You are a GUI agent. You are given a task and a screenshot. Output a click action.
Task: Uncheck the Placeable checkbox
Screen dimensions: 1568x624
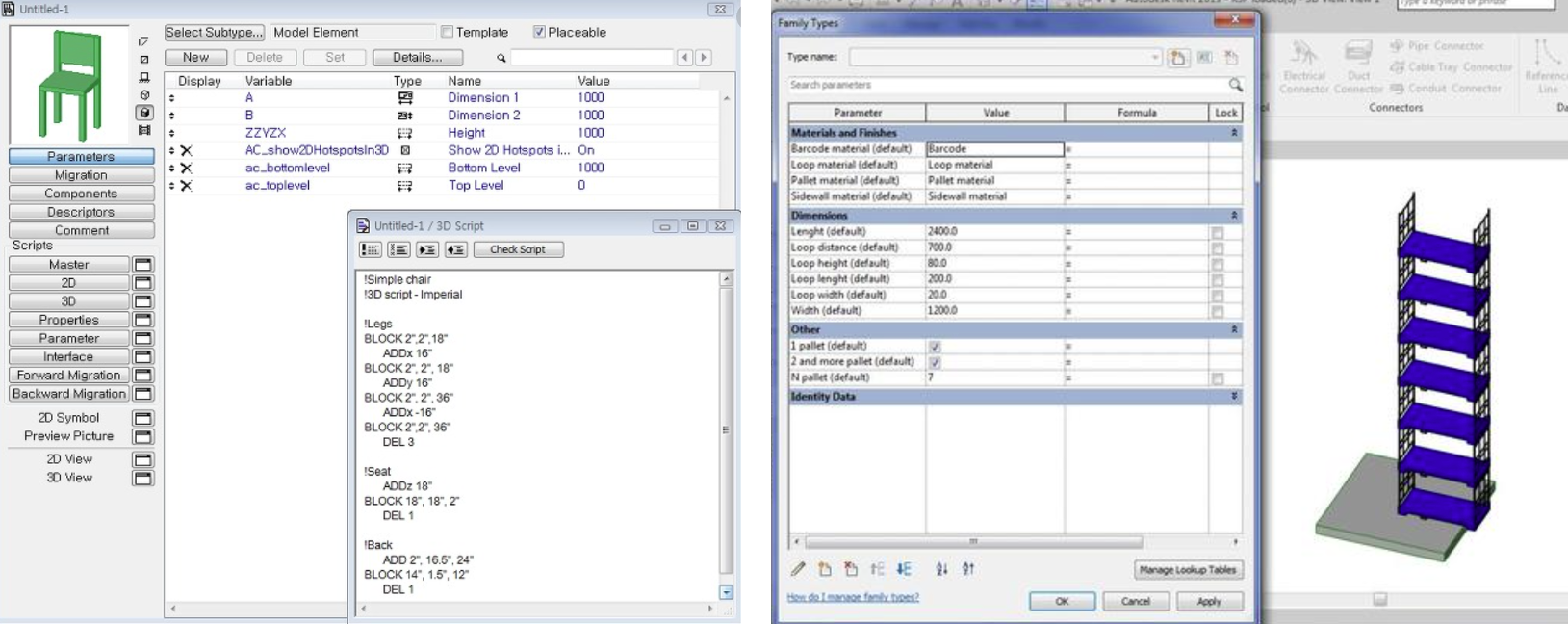539,32
